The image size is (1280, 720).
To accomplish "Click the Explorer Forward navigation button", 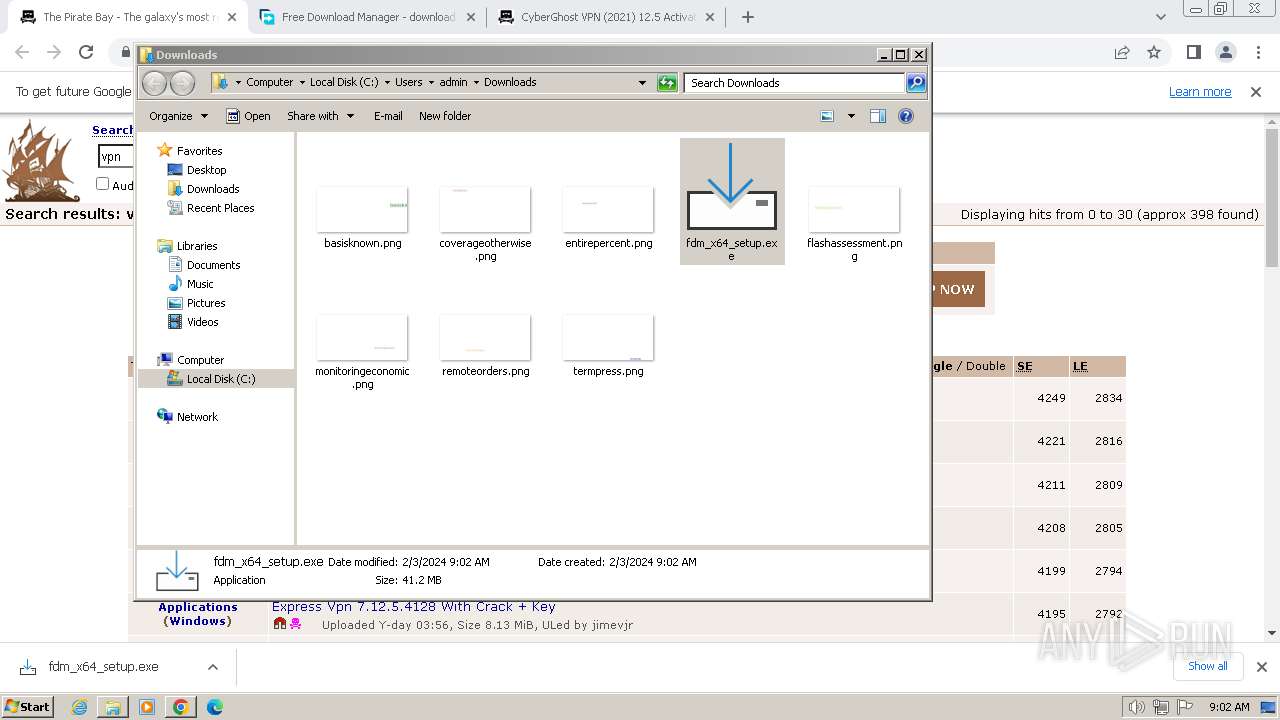I will pos(182,83).
